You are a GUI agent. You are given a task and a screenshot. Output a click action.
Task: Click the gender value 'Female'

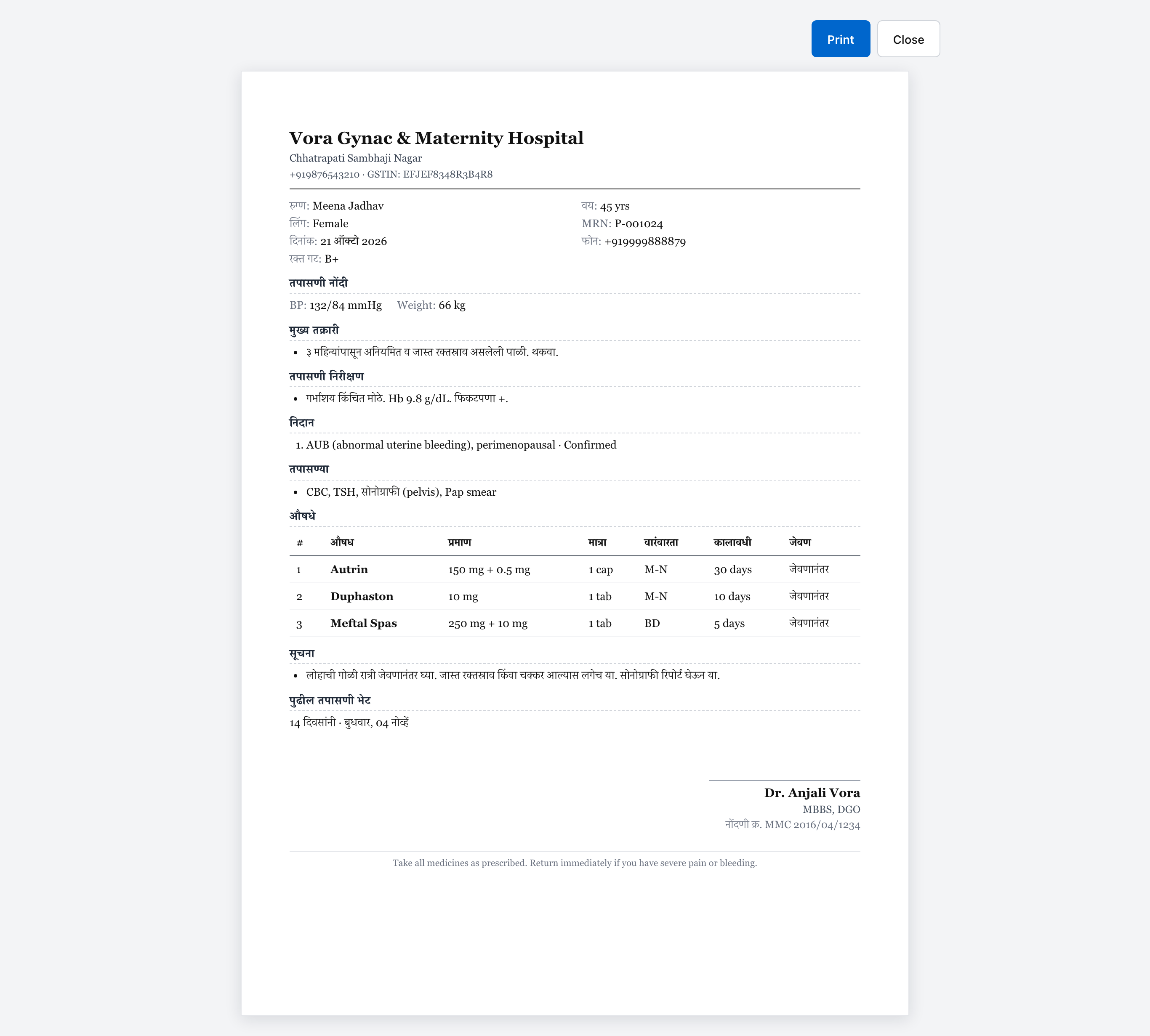click(330, 224)
